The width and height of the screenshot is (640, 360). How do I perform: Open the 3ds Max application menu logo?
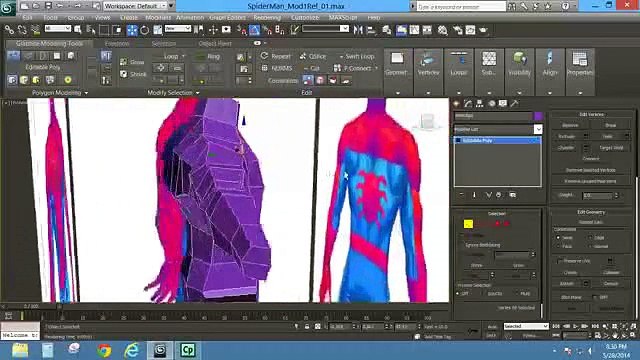(x=8, y=7)
